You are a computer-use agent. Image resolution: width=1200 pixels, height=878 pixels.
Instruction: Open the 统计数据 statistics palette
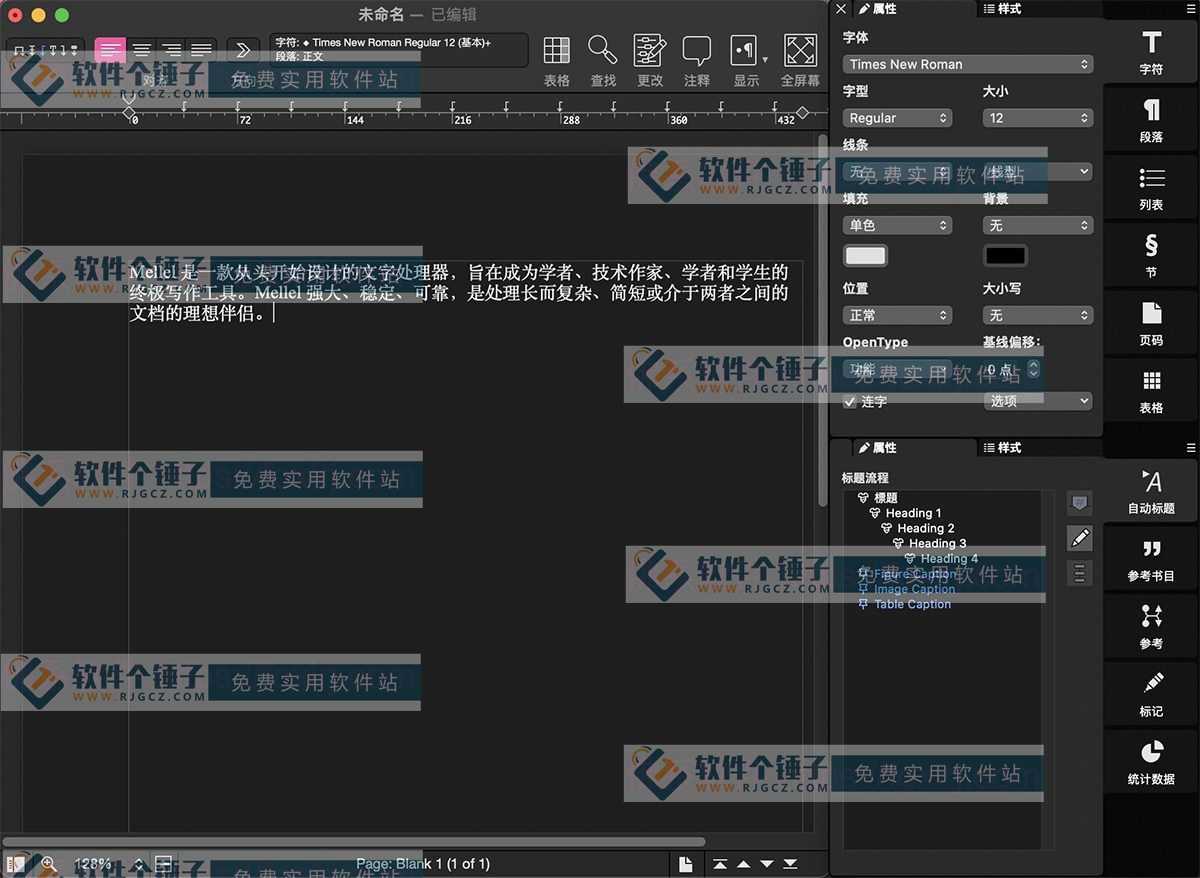click(1151, 763)
